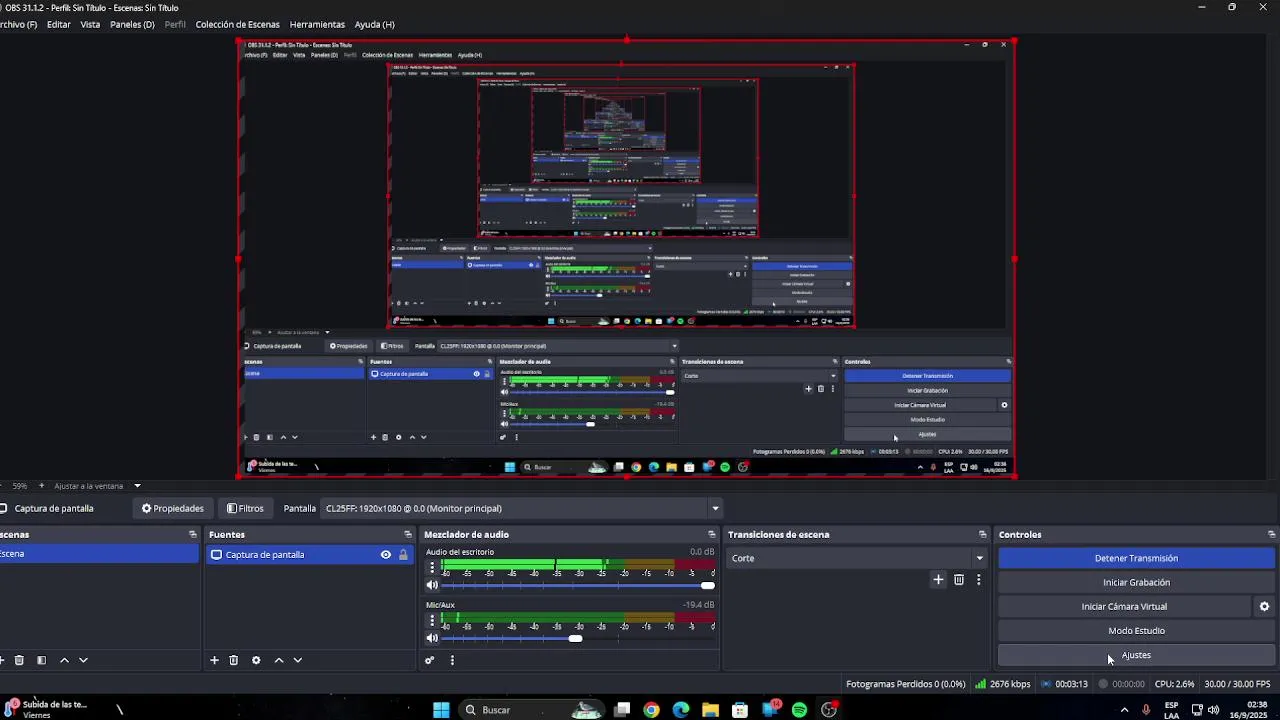Open transition properties three-dot menu
Image resolution: width=1280 pixels, height=720 pixels.
[x=978, y=579]
